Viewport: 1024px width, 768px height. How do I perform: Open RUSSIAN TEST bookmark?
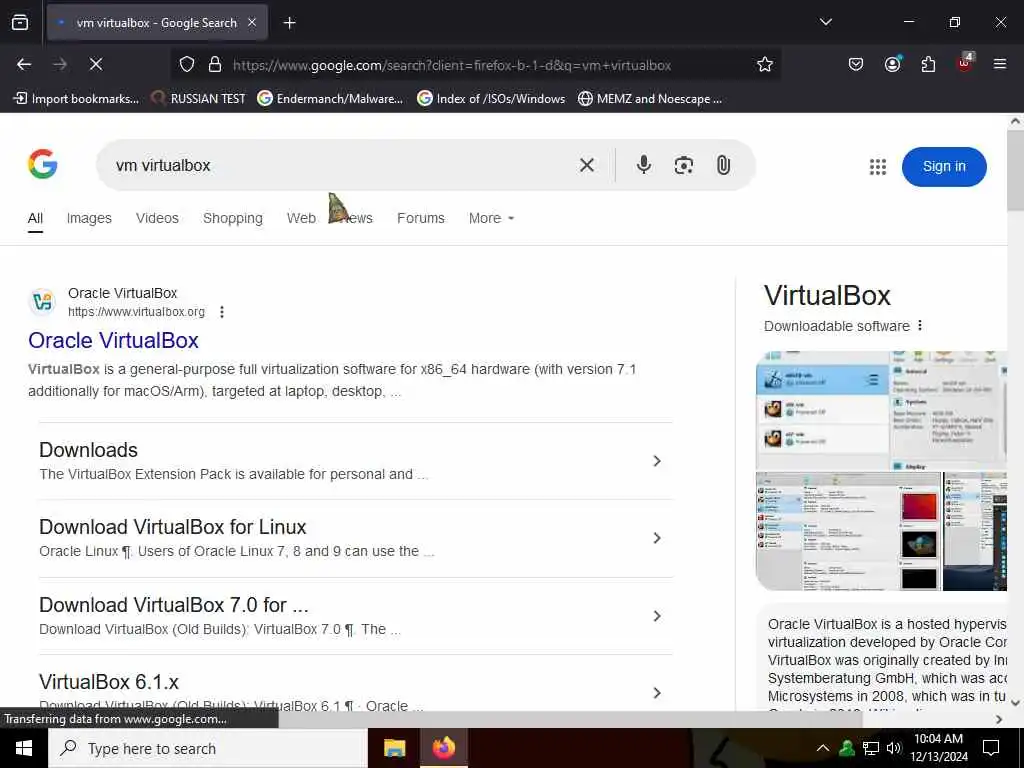point(198,99)
